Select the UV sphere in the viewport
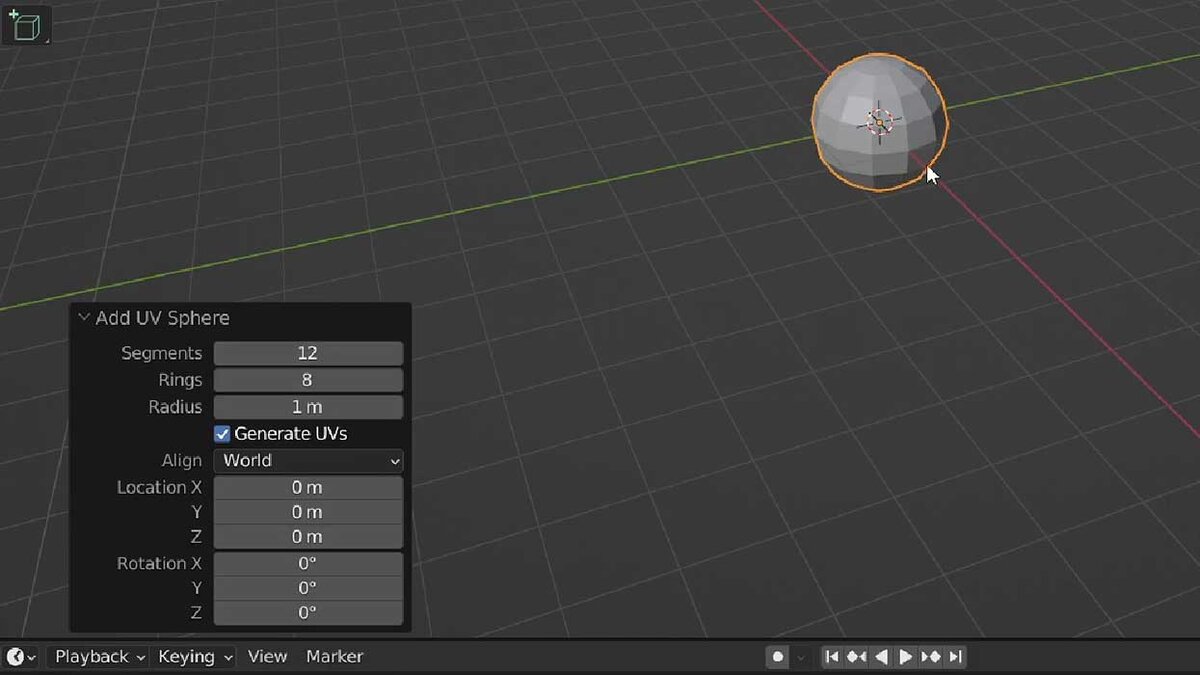Image resolution: width=1200 pixels, height=675 pixels. (x=879, y=121)
